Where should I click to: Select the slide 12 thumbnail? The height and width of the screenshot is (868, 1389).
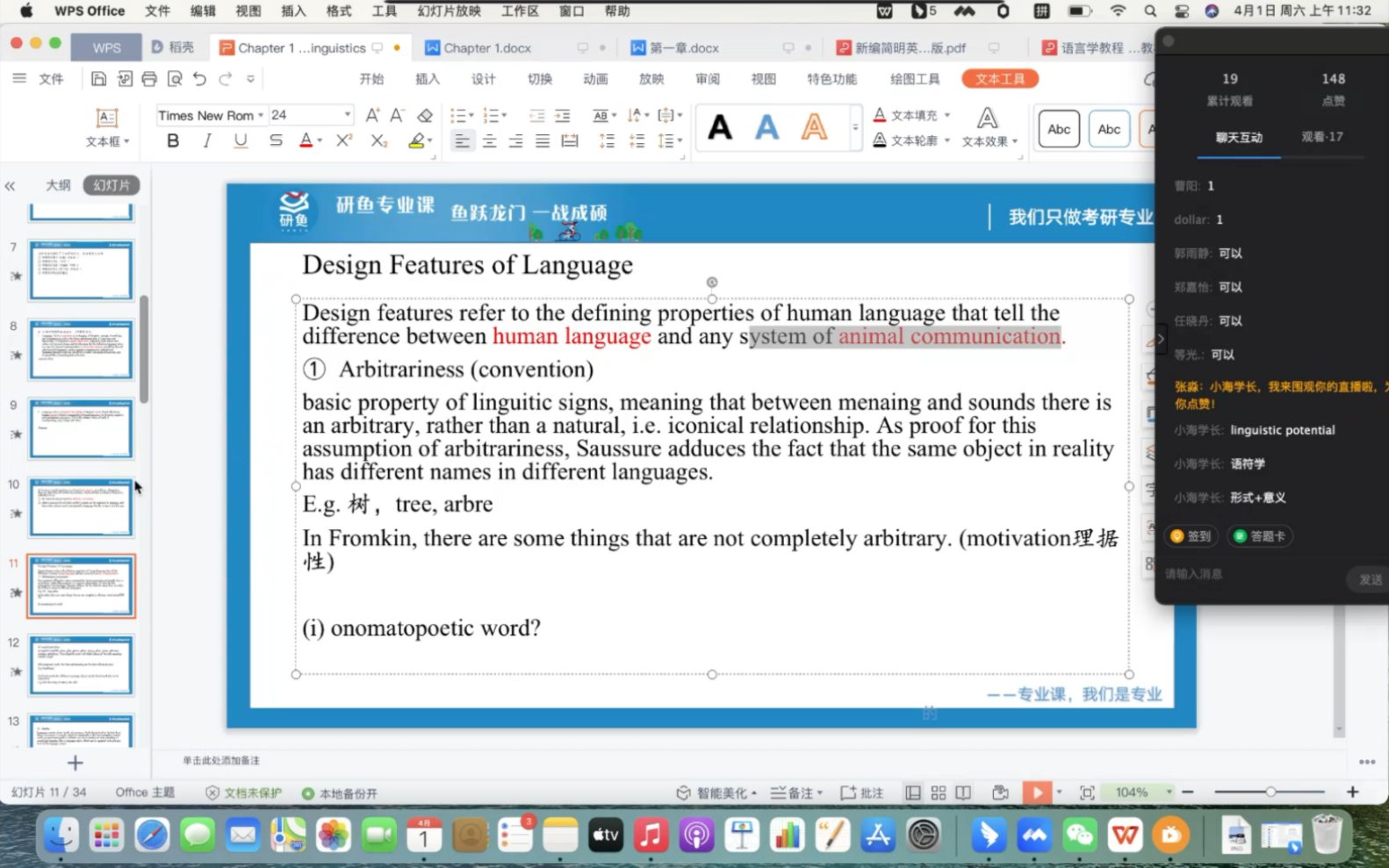pyautogui.click(x=81, y=665)
